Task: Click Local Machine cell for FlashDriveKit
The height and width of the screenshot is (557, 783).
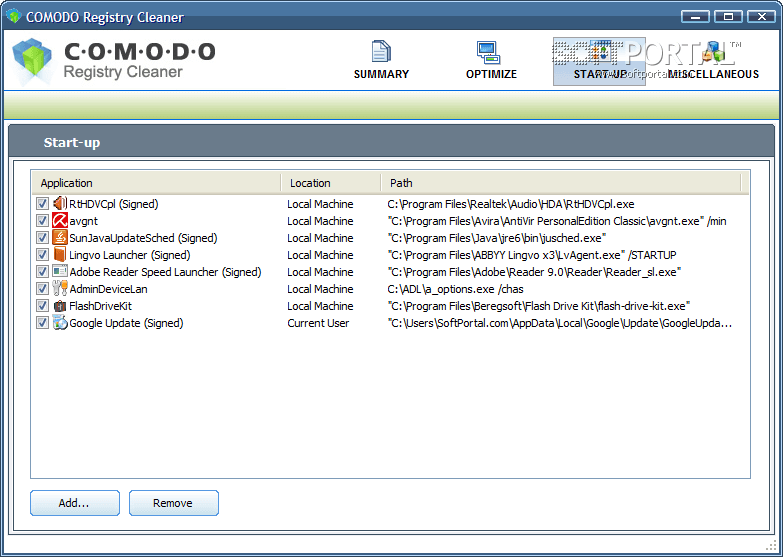Action: click(x=320, y=306)
